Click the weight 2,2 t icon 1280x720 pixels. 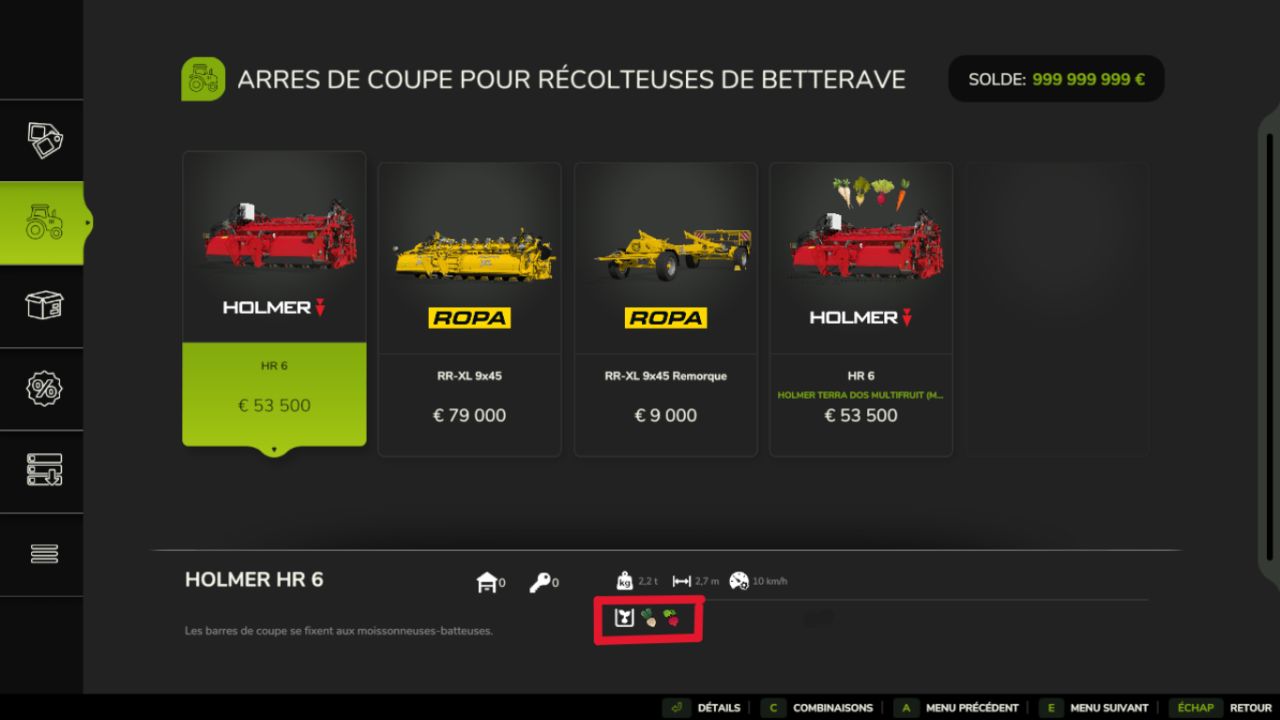tap(625, 581)
